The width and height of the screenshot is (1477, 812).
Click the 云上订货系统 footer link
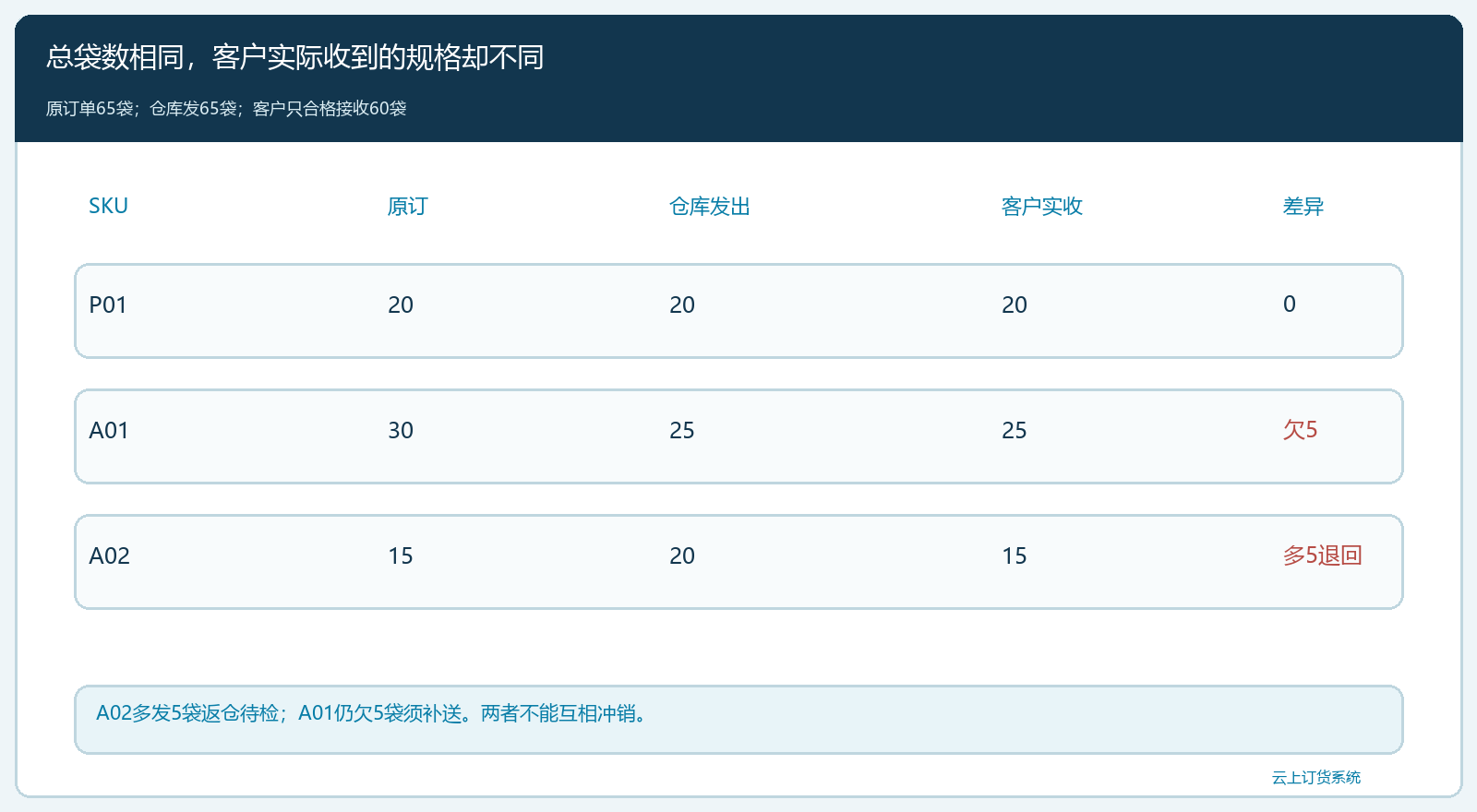pos(1315,777)
